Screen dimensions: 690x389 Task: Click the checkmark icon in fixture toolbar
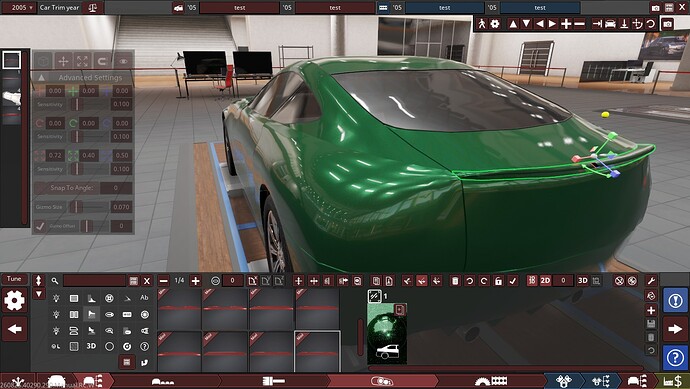513,281
